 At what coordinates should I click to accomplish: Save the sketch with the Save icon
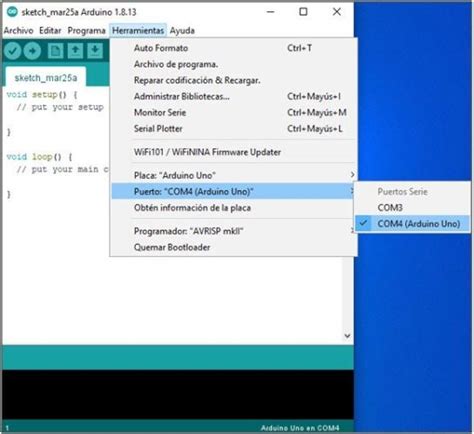click(x=95, y=51)
